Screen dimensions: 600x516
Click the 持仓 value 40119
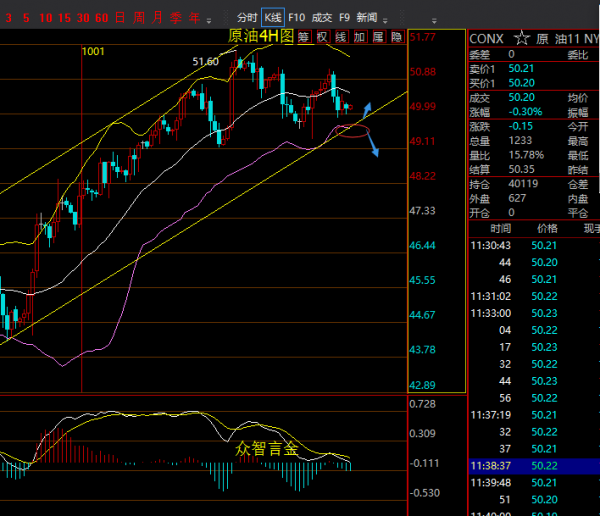[x=523, y=184]
